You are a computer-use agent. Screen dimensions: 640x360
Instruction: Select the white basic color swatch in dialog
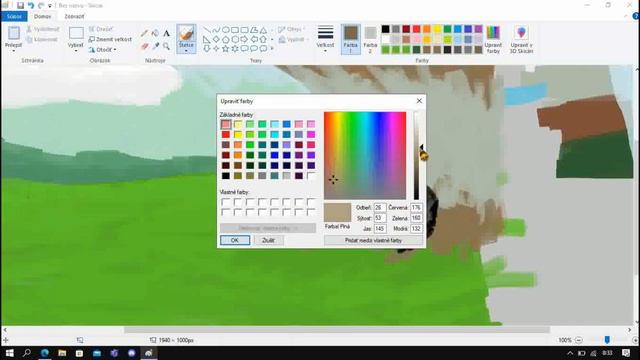tap(311, 176)
